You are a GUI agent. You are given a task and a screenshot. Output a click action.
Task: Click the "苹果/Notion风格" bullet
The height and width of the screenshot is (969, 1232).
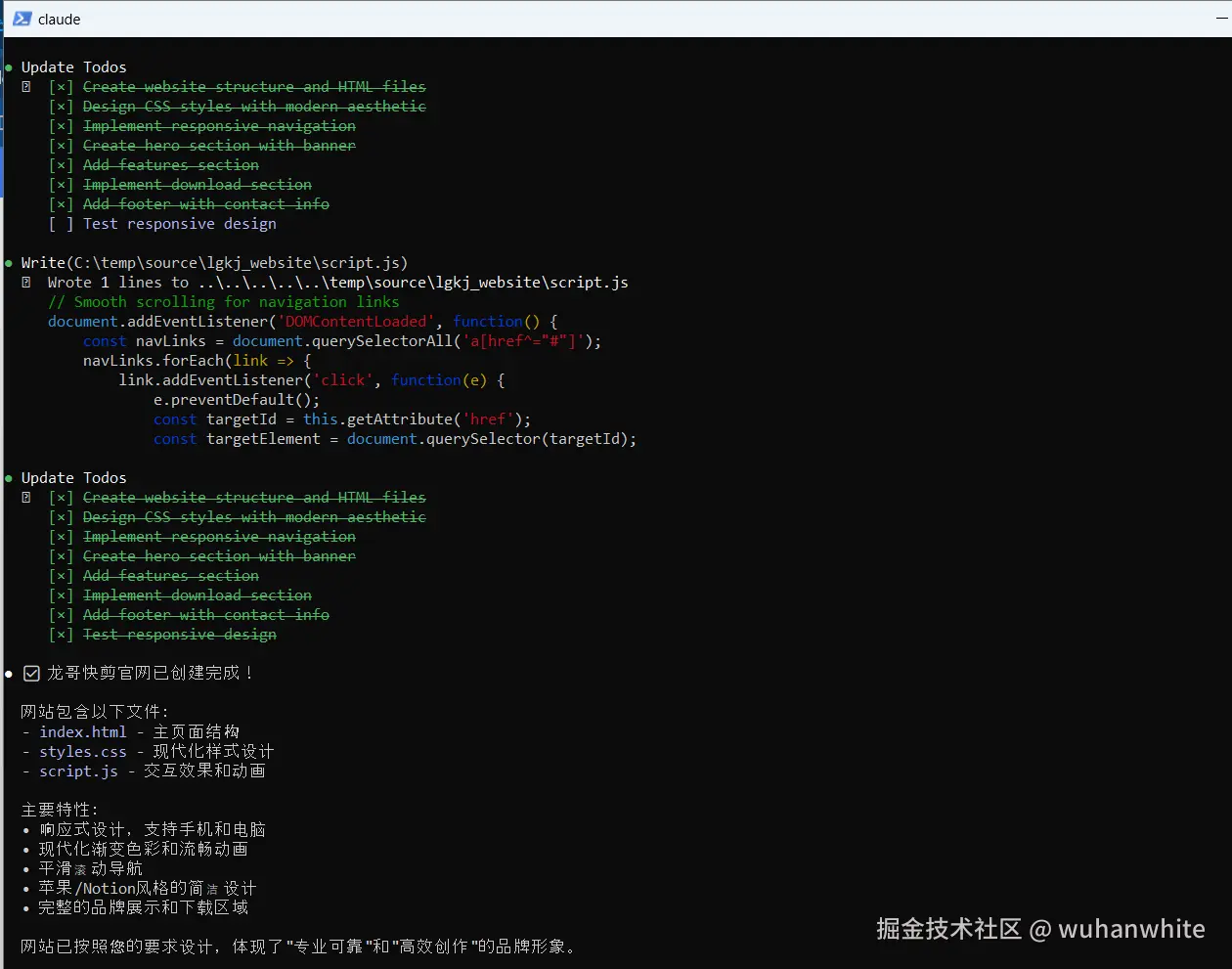coord(148,888)
